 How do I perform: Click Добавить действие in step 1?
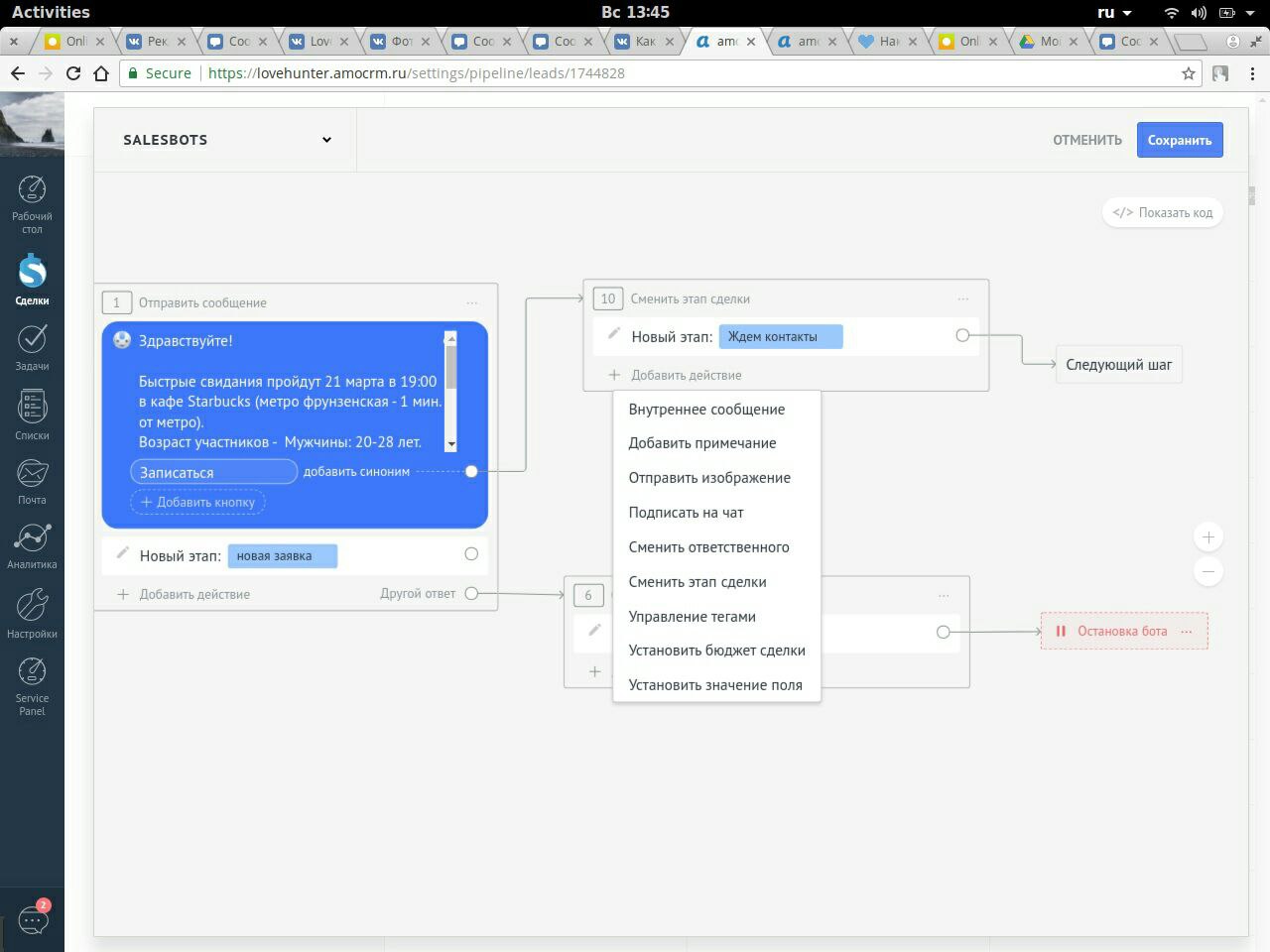coord(184,594)
